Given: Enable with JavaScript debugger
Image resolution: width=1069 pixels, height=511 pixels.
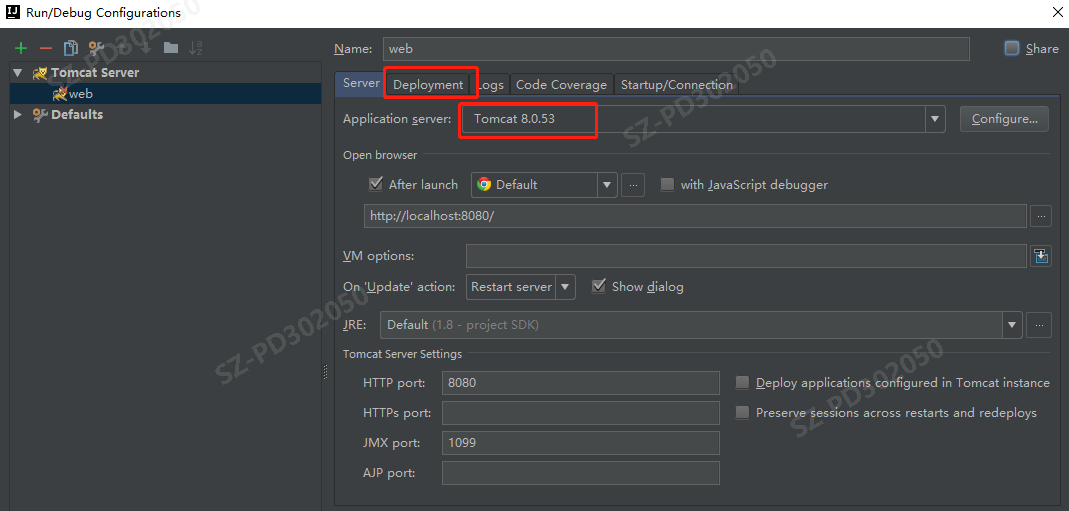Looking at the screenshot, I should [x=667, y=185].
